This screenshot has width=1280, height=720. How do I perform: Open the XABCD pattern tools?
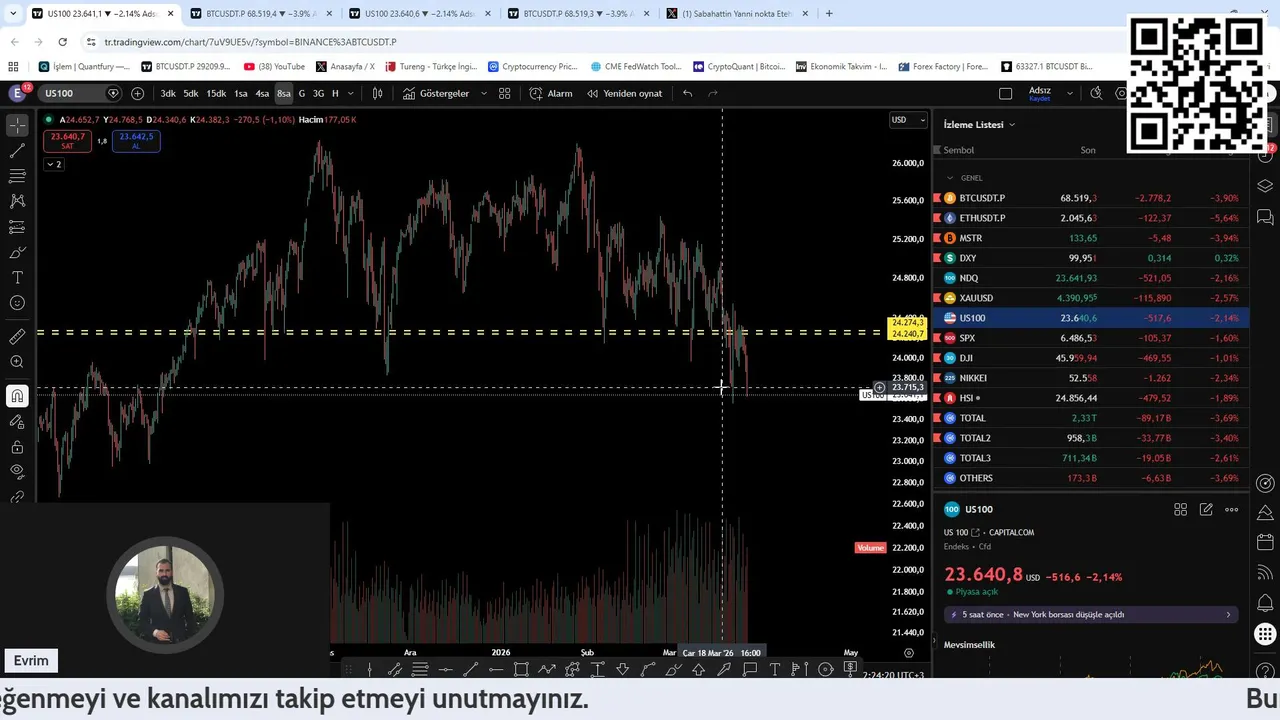[17, 201]
